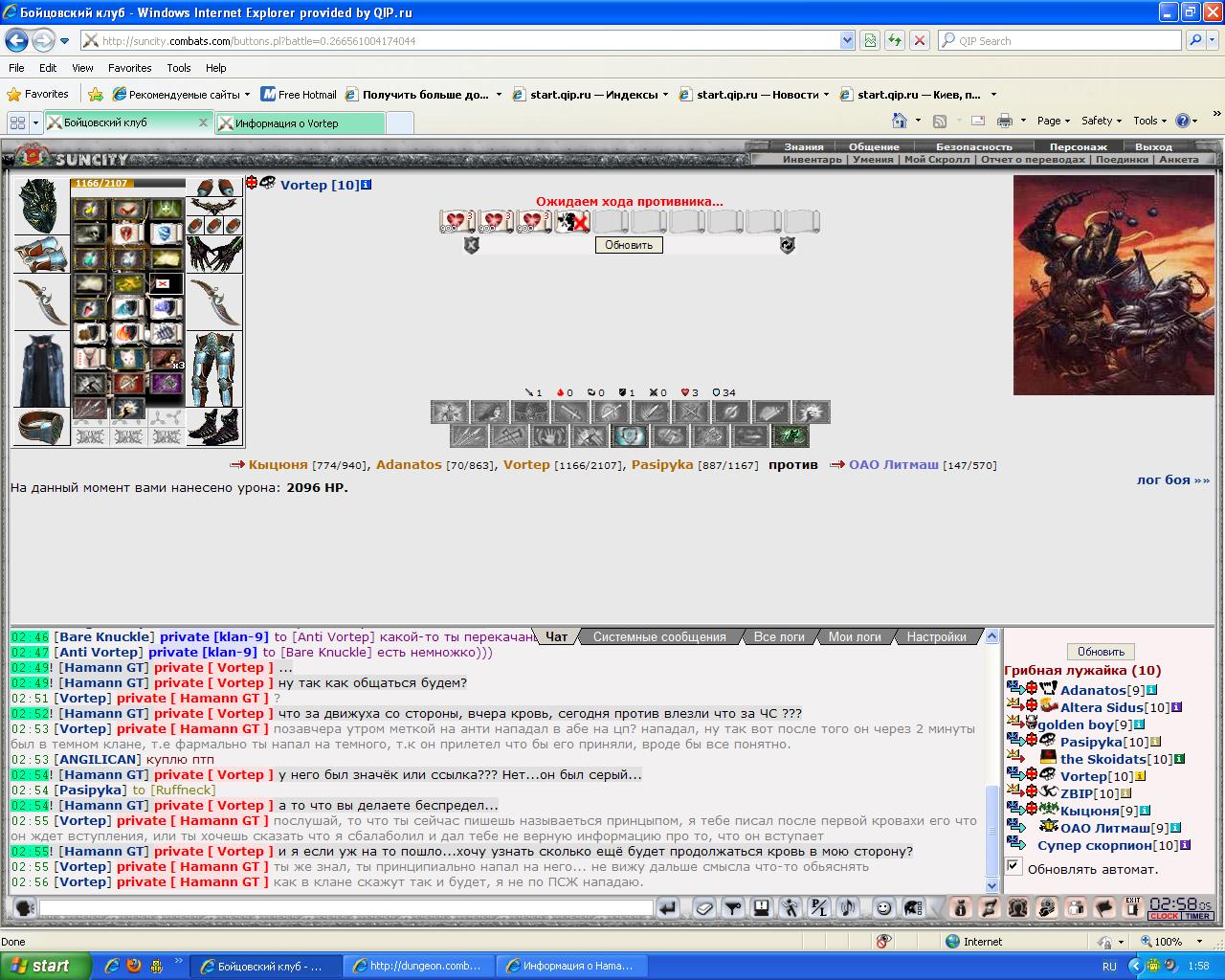1225x980 pixels.
Task: Open the Page dropdown menu
Action: (1055, 121)
